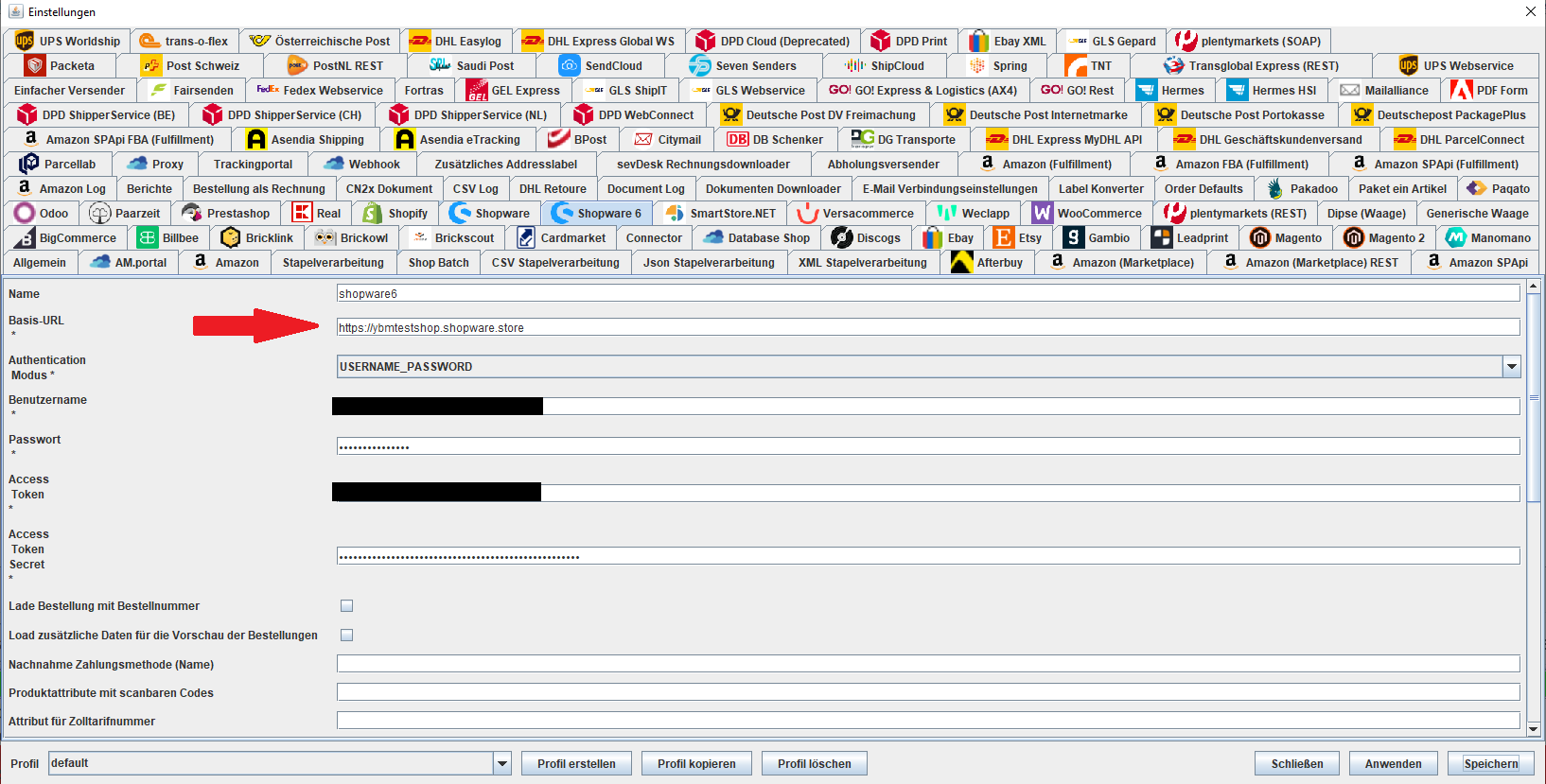Click the Pakadoo icon
The image size is (1546, 784).
point(1275,188)
